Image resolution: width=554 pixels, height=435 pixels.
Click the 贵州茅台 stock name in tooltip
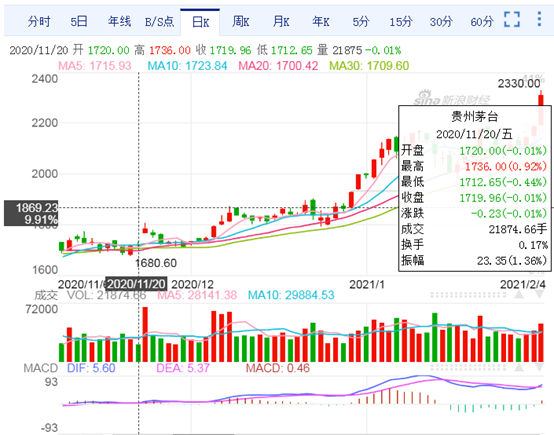(x=475, y=116)
